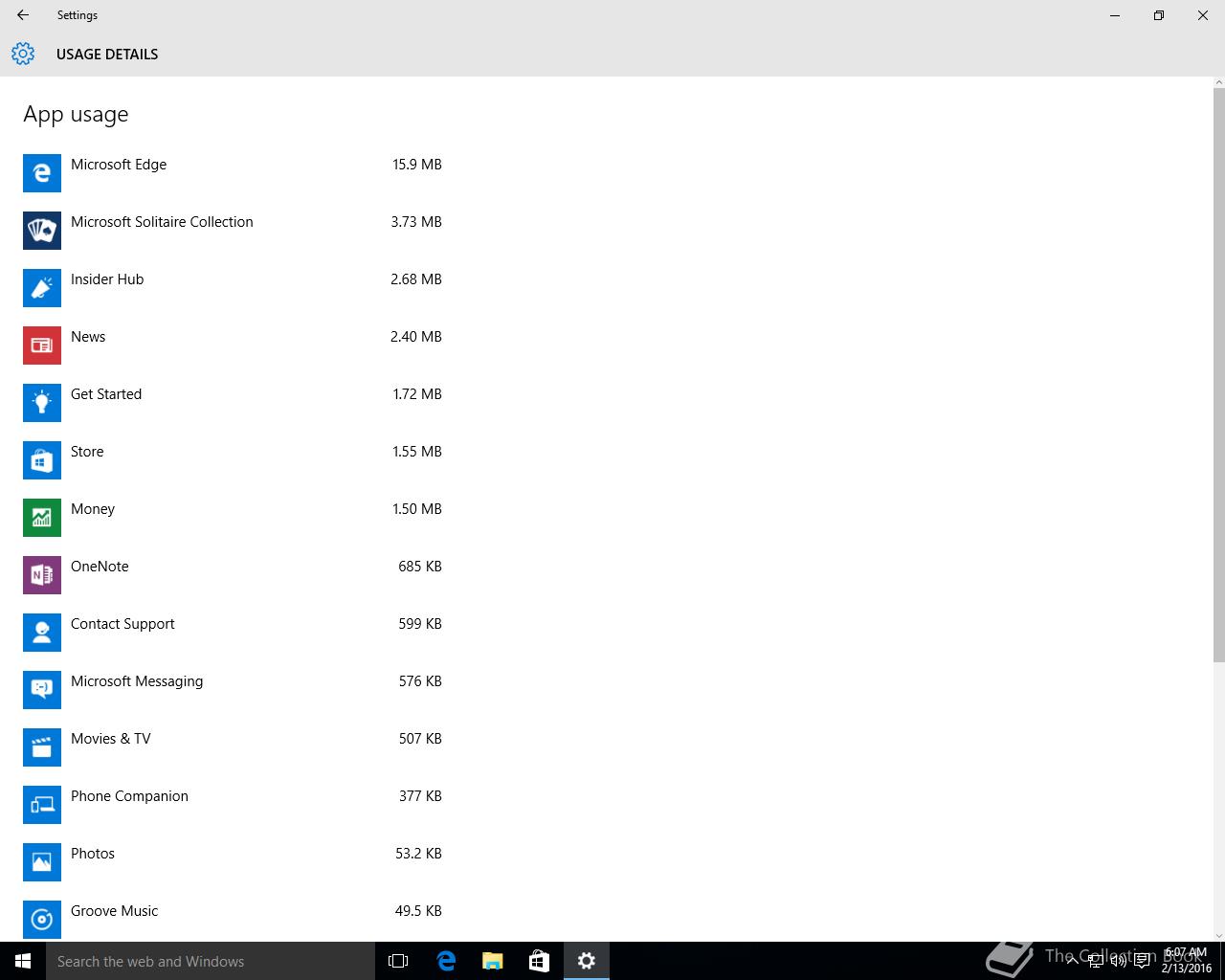Select the OneNote label
The image size is (1225, 980).
[100, 567]
